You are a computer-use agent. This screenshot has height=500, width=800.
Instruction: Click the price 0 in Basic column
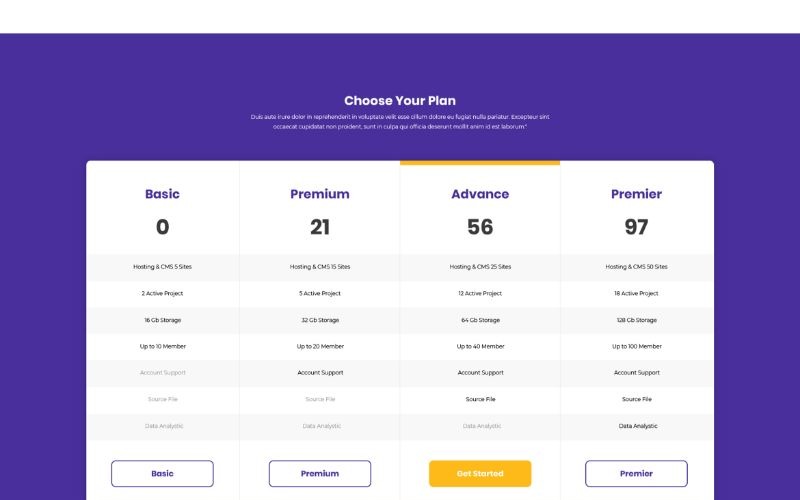(x=162, y=227)
